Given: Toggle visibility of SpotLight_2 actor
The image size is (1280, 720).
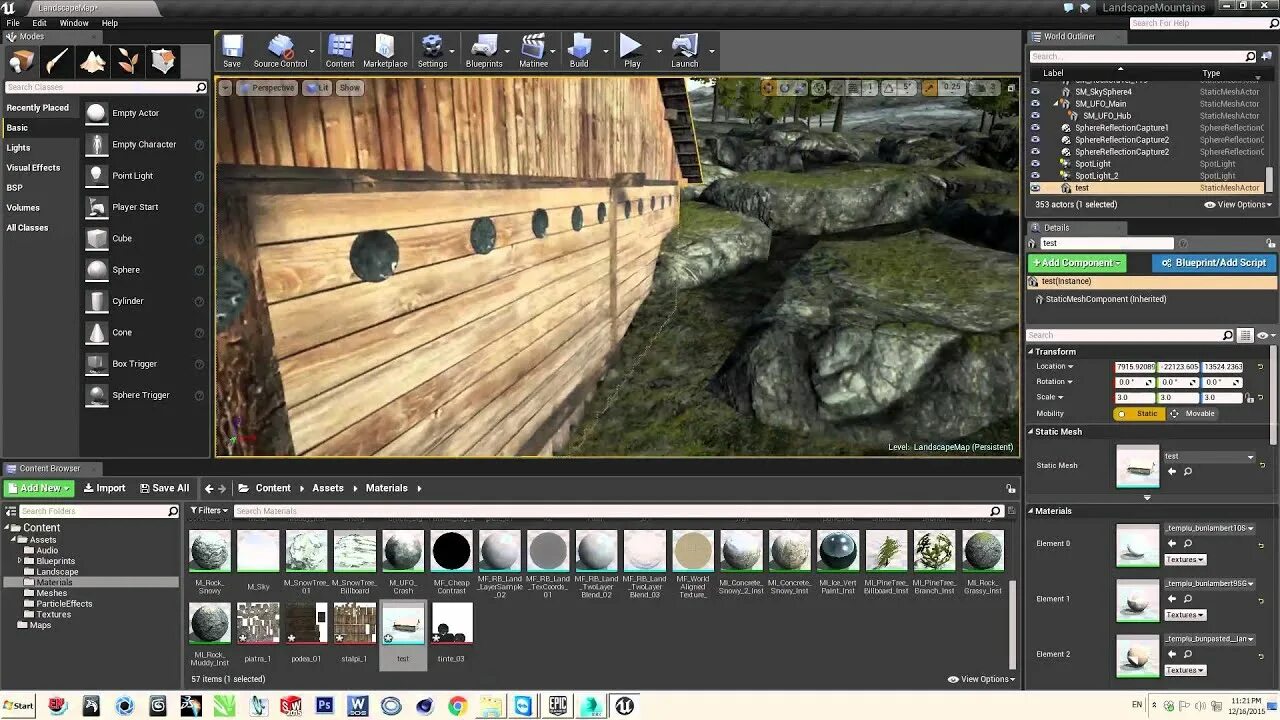Looking at the screenshot, I should 1035,176.
